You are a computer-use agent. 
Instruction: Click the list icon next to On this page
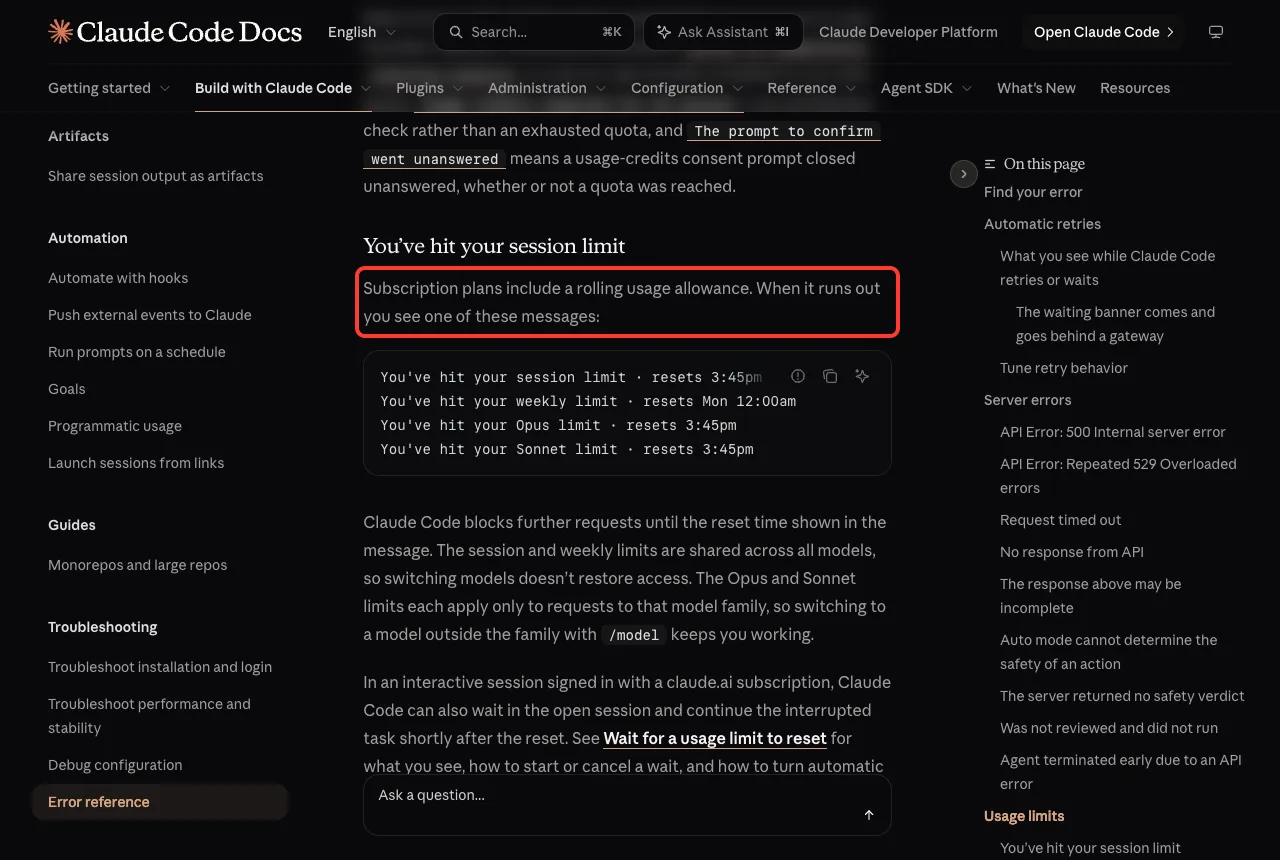point(990,164)
